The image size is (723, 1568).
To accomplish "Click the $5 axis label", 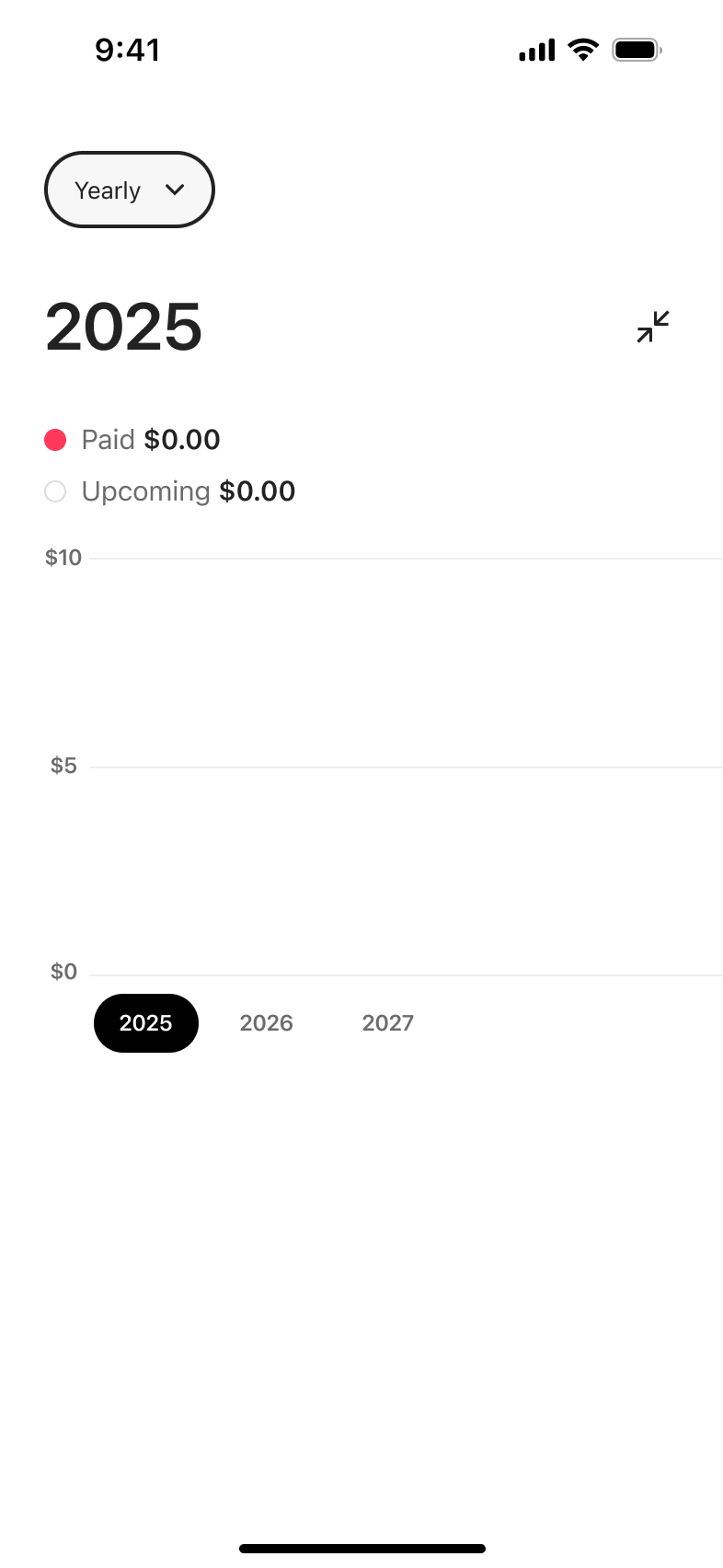I will tap(63, 766).
